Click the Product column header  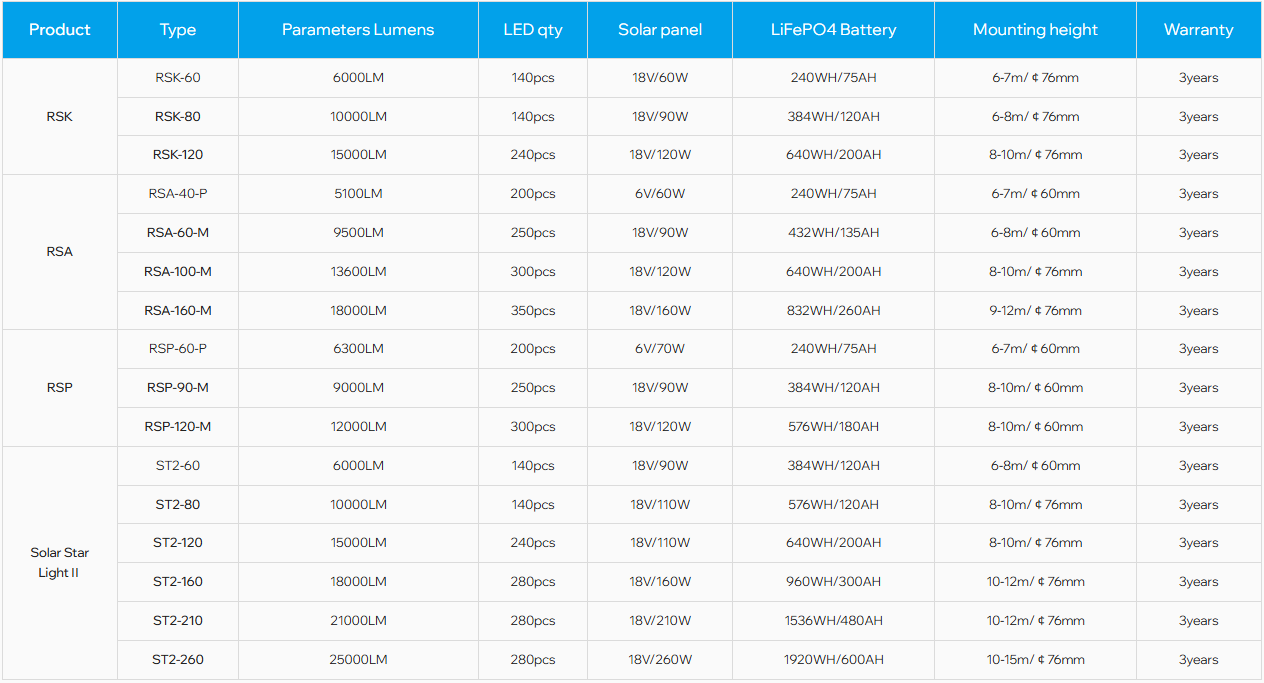coord(59,30)
